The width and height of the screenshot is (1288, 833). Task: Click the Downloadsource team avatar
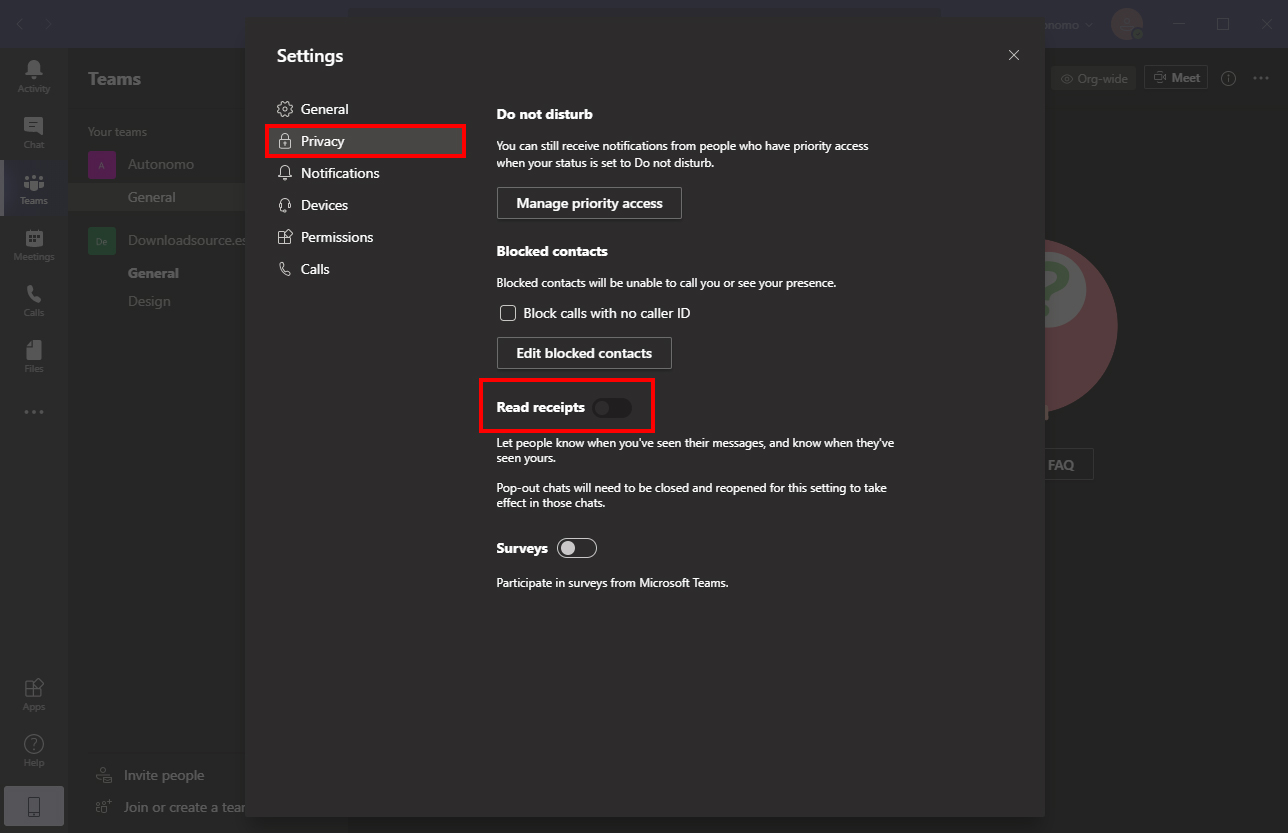coord(102,241)
